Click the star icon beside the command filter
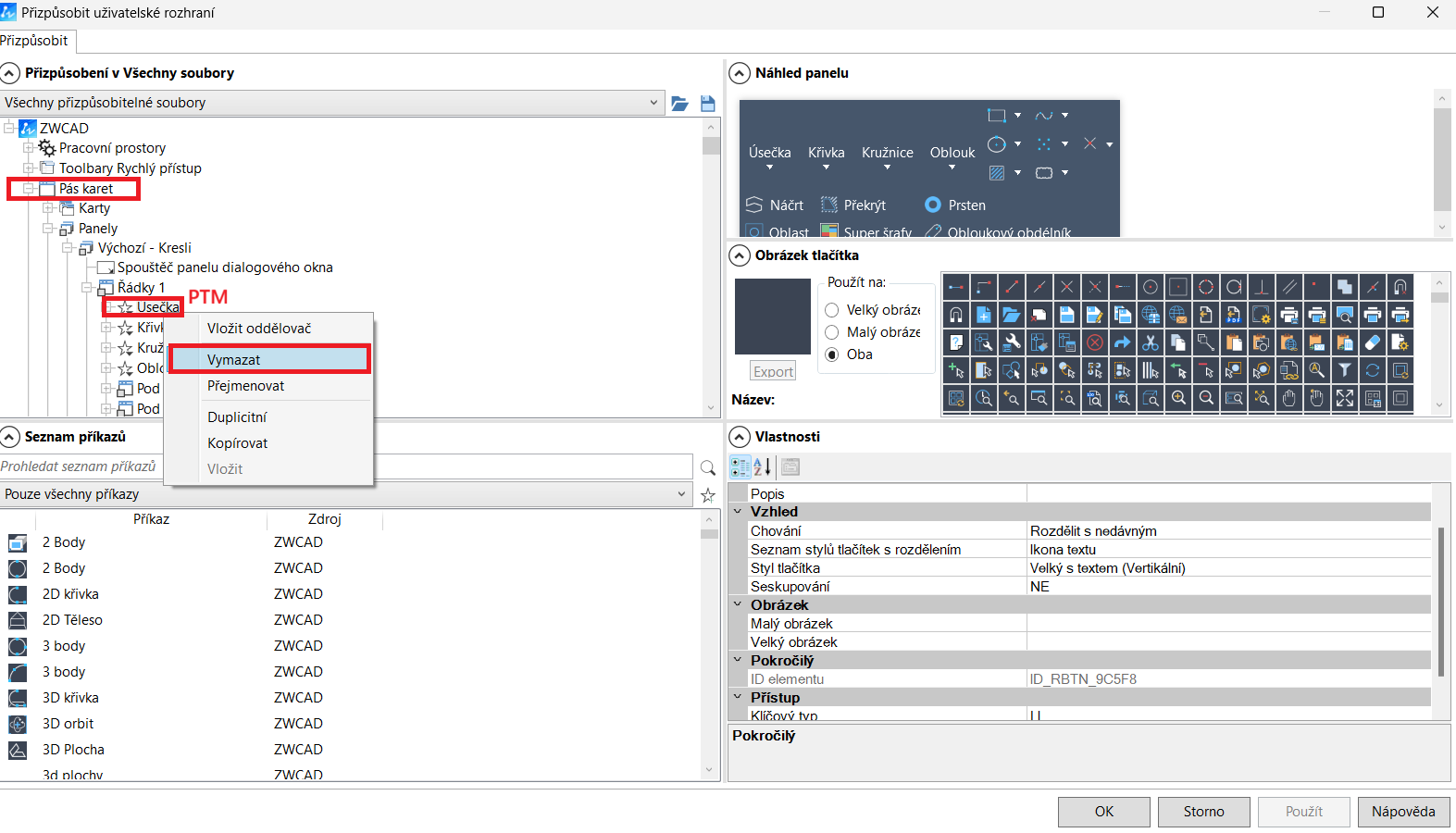This screenshot has width=1456, height=833. point(708,495)
